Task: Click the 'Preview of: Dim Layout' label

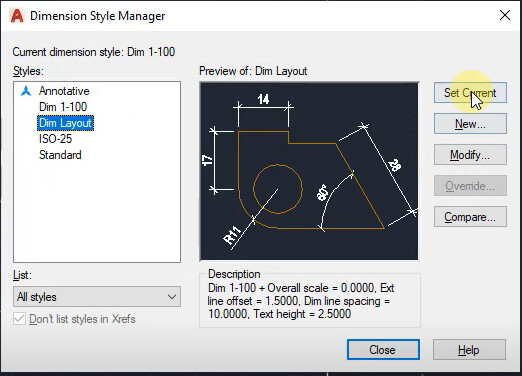Action: (253, 71)
